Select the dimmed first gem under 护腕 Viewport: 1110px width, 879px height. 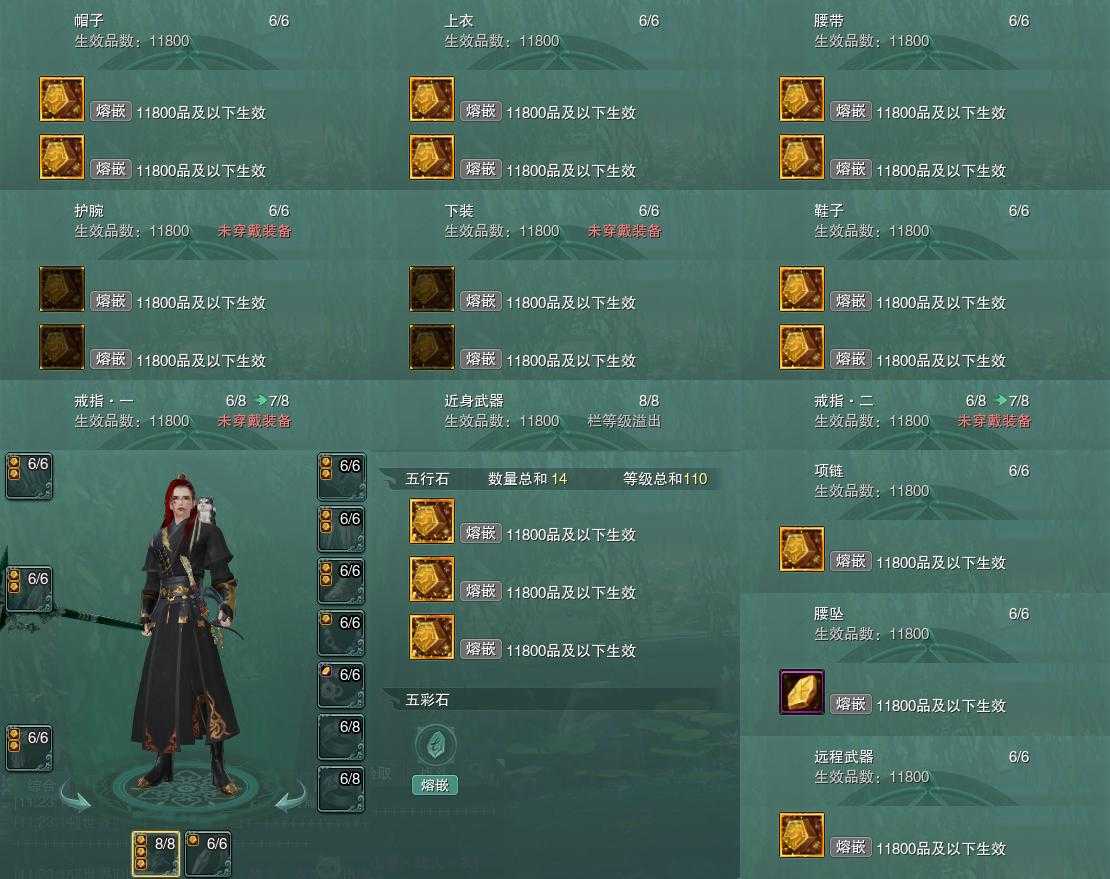coord(62,289)
